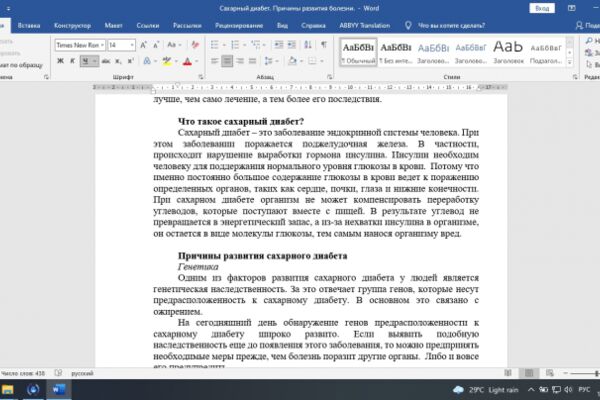
Task: Toggle center alignment
Action: pos(227,61)
